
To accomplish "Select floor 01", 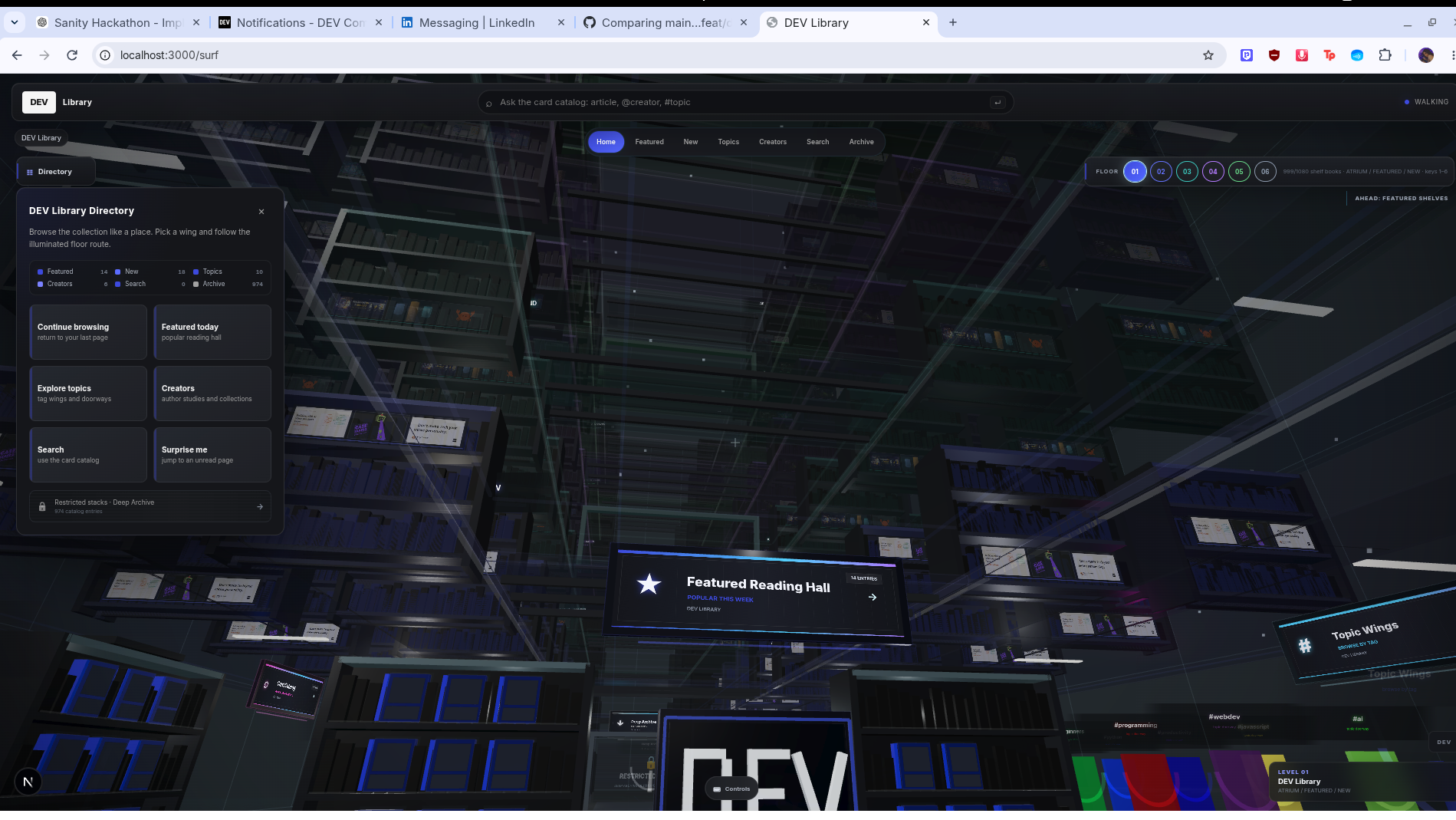I will [1135, 172].
